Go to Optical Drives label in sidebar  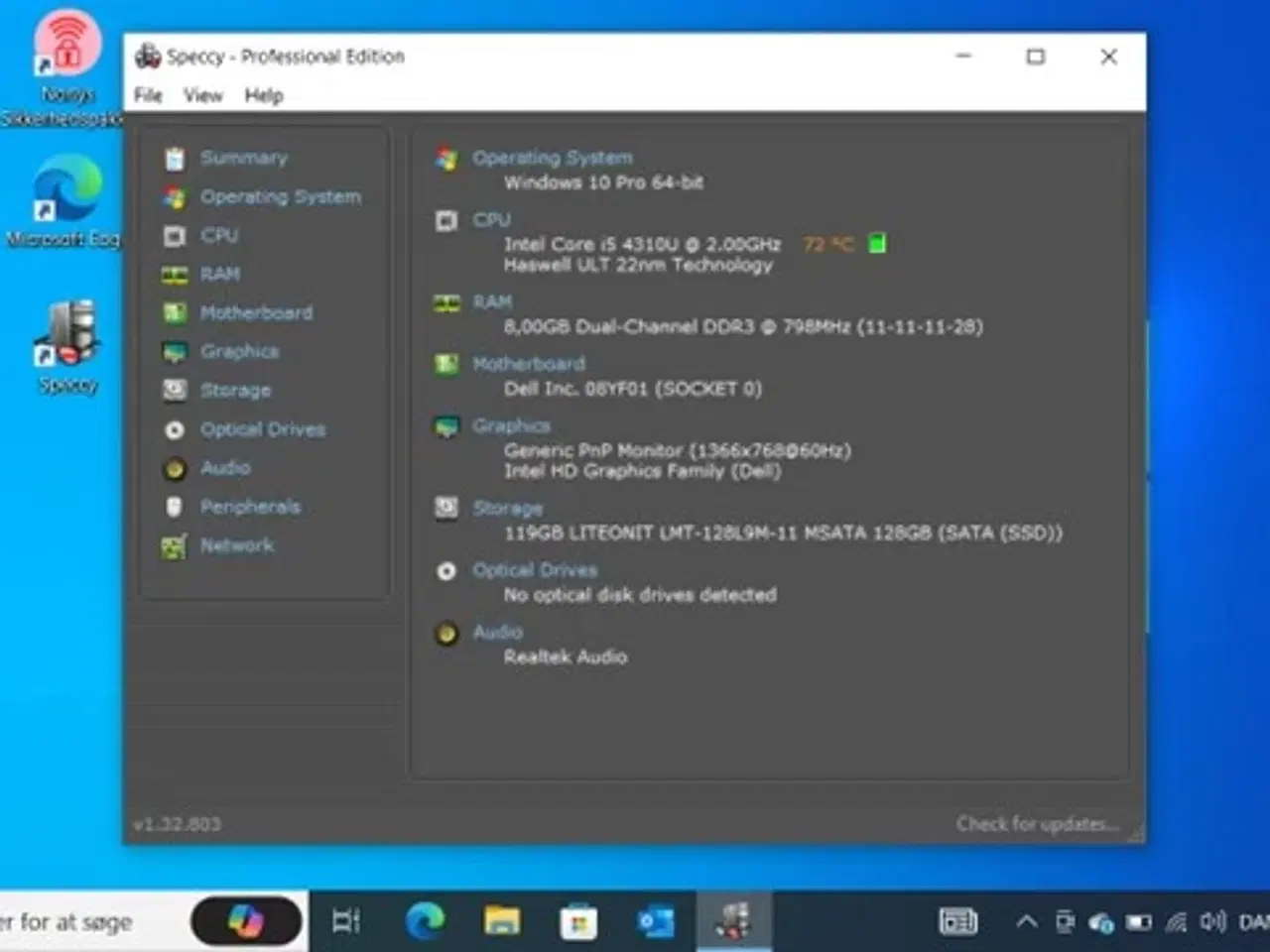click(263, 429)
